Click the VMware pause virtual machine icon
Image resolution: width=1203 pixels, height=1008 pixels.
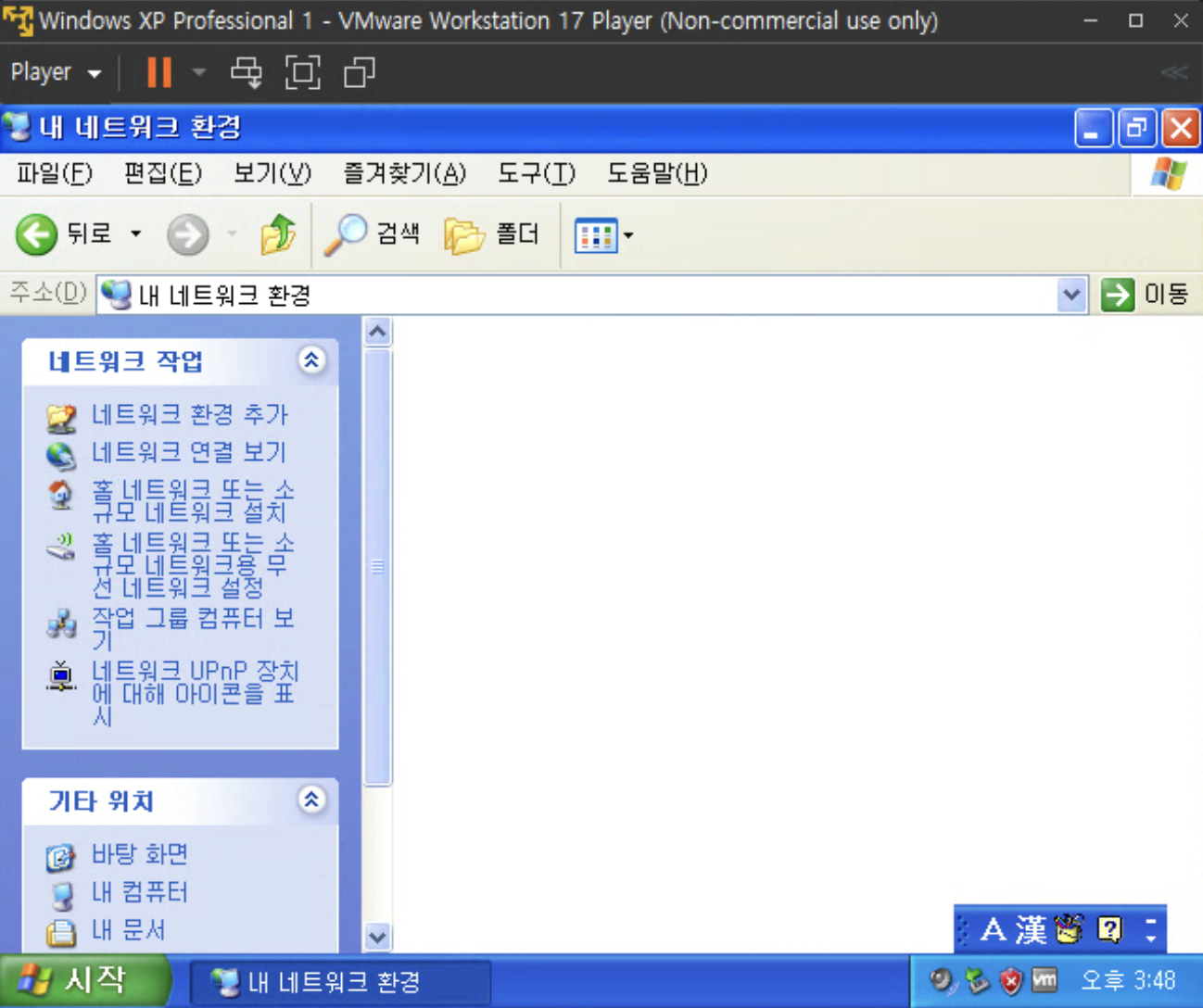(159, 72)
